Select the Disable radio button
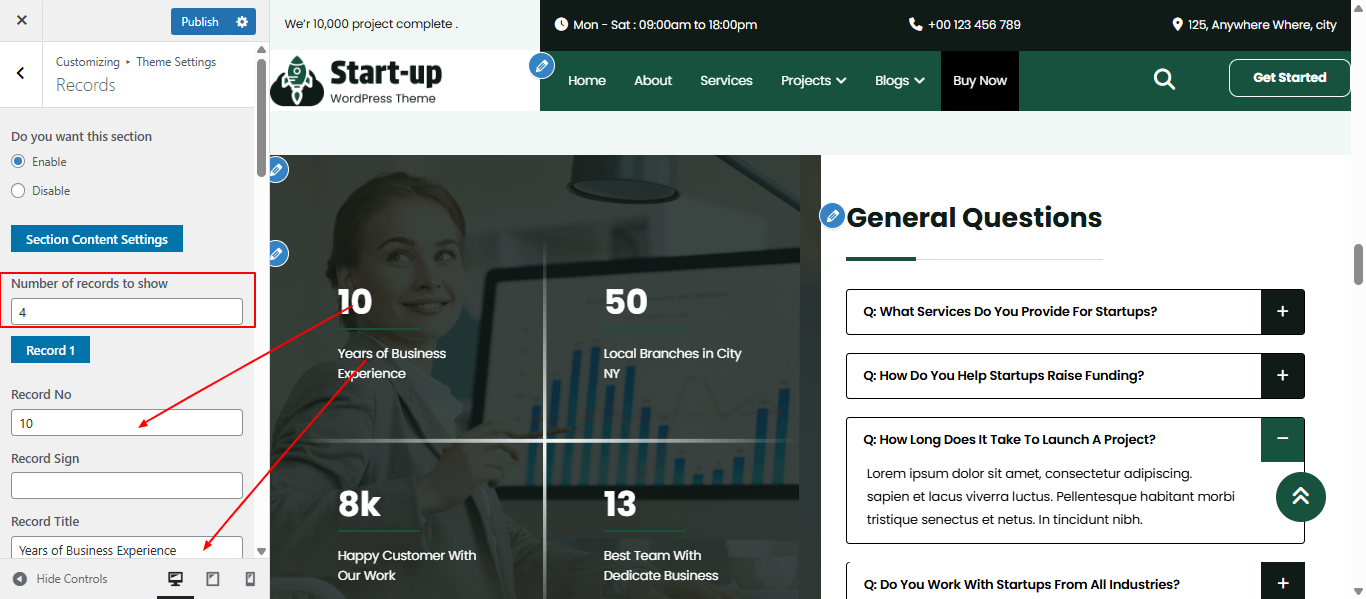 tap(17, 190)
